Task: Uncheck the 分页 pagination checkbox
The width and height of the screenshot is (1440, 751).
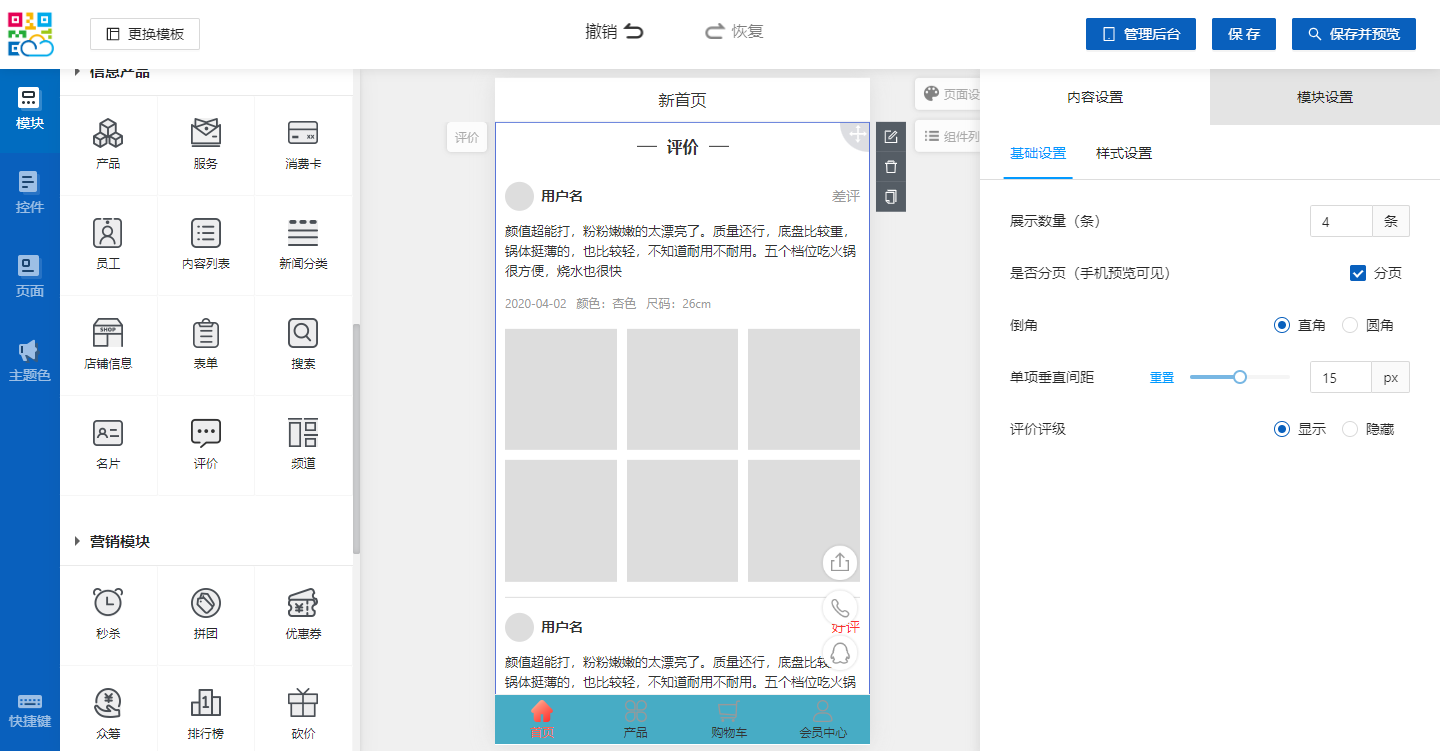Action: pos(1358,273)
